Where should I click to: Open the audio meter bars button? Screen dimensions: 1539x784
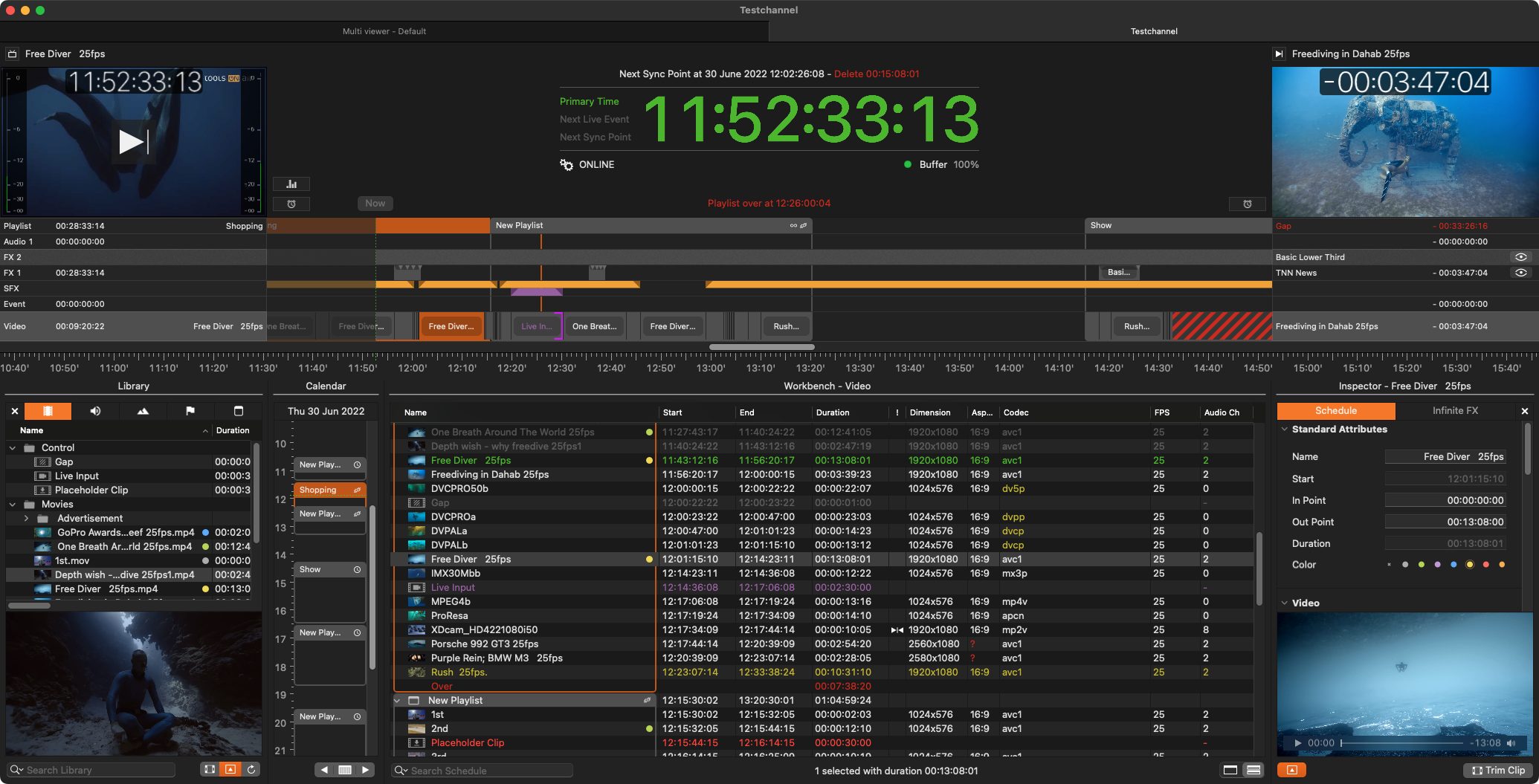(x=291, y=184)
